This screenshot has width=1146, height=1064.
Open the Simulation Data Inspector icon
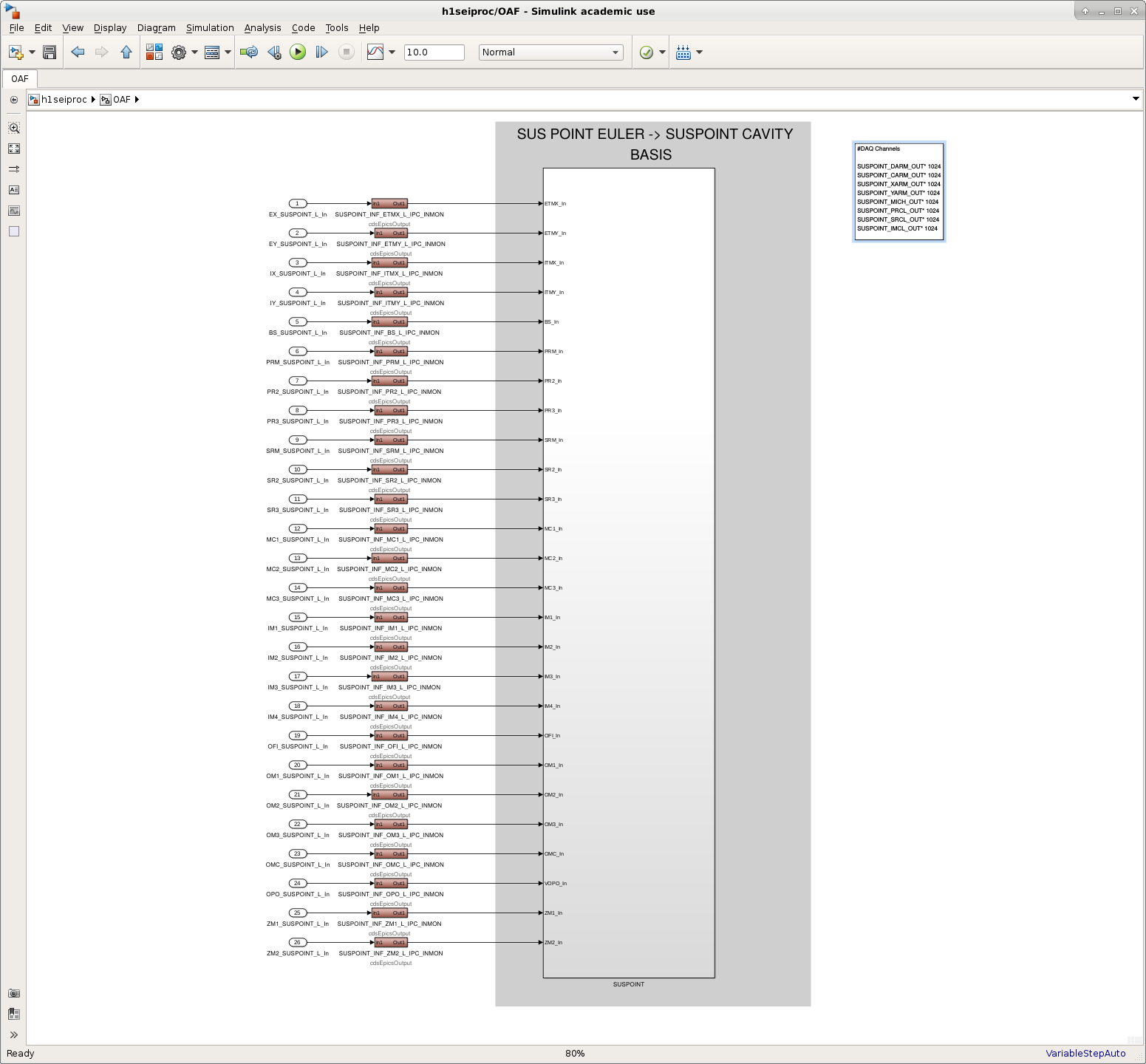click(375, 52)
